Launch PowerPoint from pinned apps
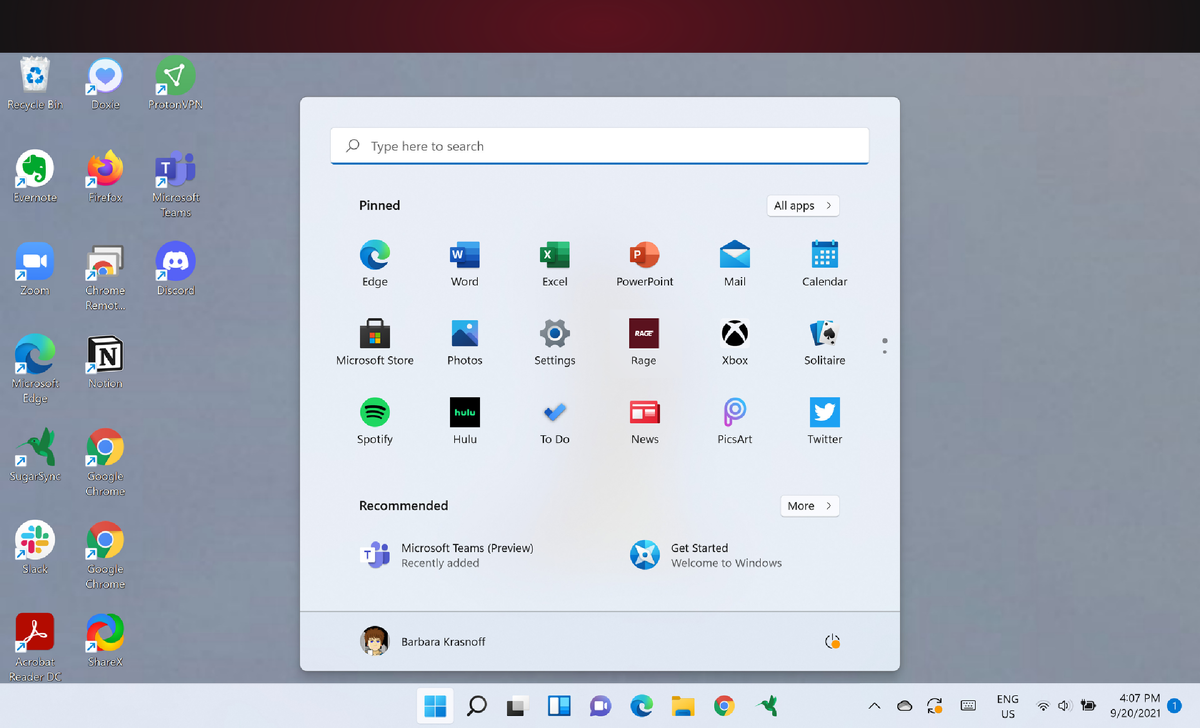The image size is (1200, 728). pos(645,263)
